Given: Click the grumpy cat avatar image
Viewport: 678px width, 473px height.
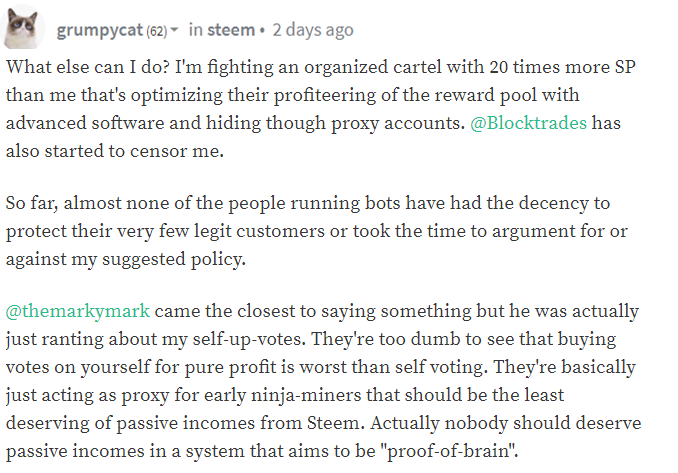Looking at the screenshot, I should point(22,27).
